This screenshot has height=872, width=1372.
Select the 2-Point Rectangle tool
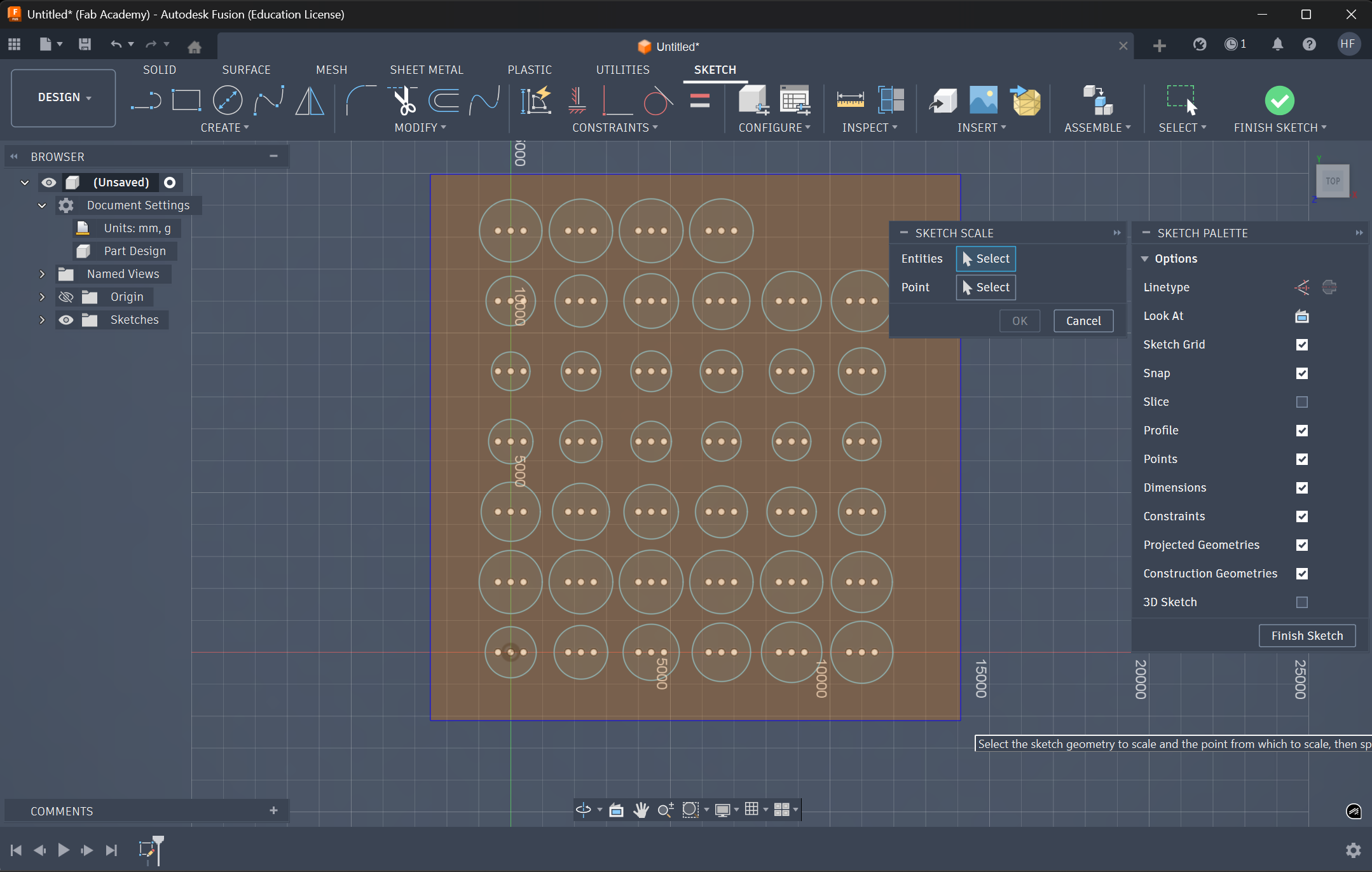click(x=186, y=100)
